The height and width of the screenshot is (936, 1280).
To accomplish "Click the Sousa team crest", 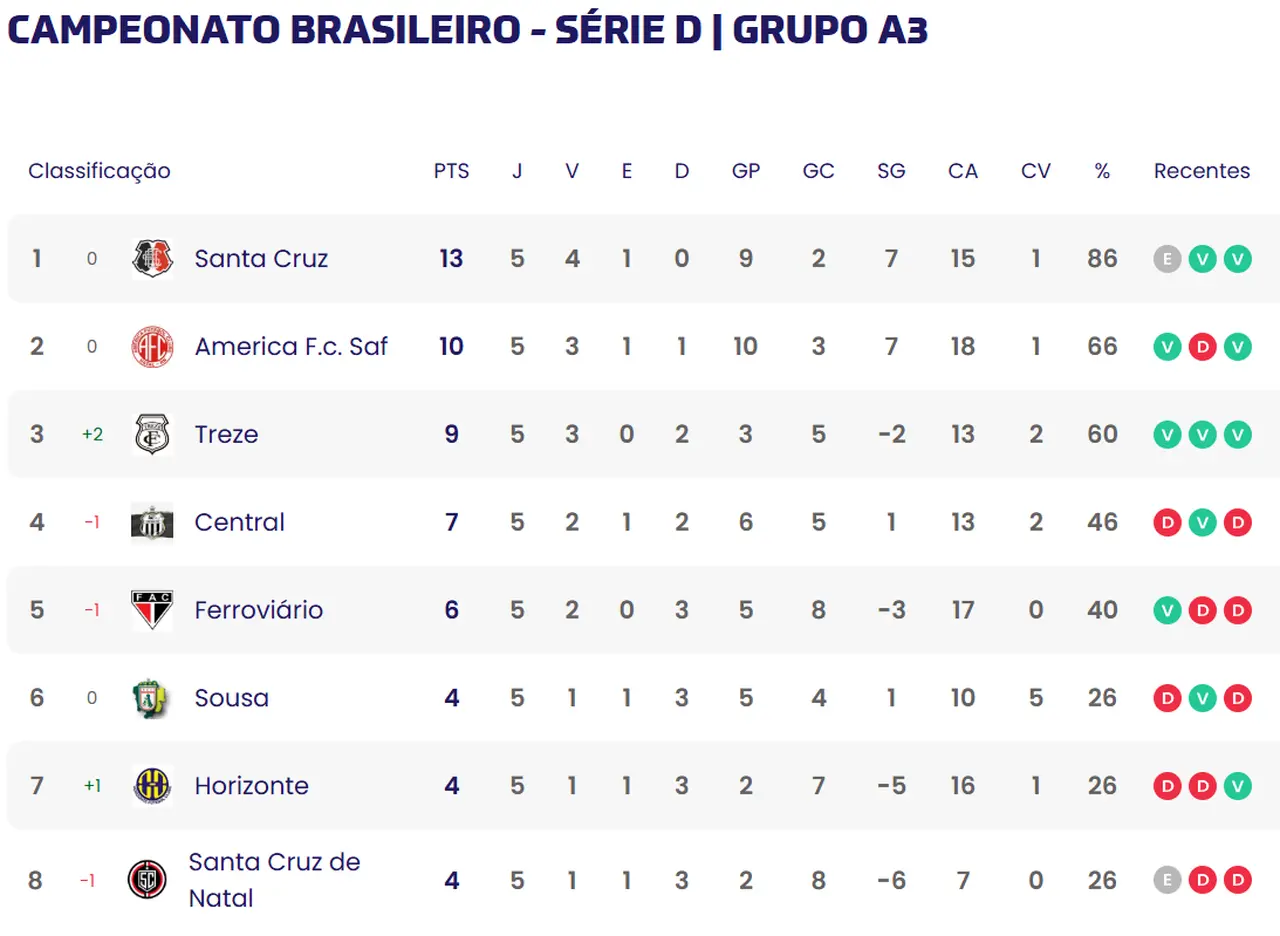I will coord(152,698).
